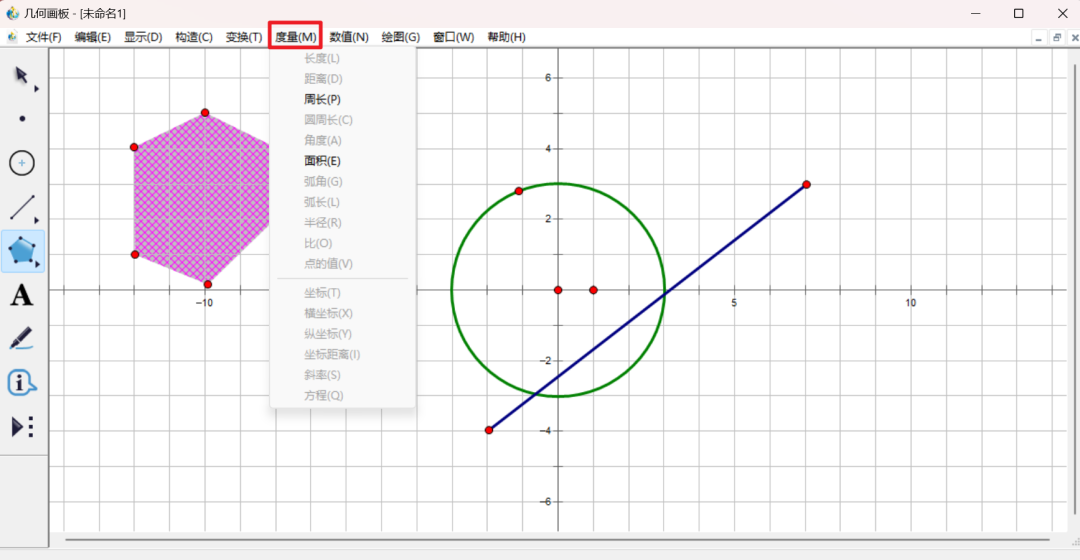Screen dimensions: 1080x560
Task: Select the unit point right of the origin
Action: 593,290
